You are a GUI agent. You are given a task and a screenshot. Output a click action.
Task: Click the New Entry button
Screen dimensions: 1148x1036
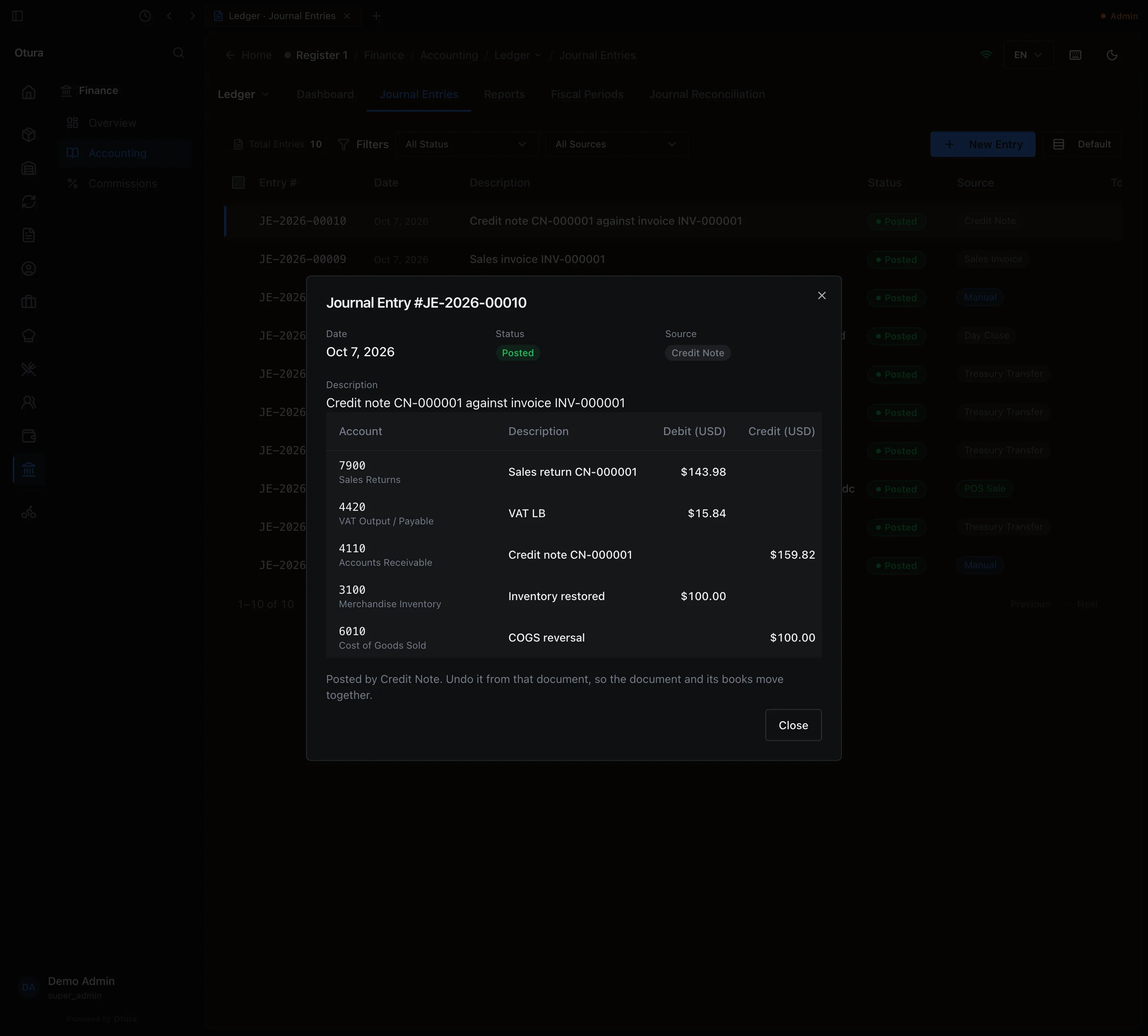pos(982,145)
